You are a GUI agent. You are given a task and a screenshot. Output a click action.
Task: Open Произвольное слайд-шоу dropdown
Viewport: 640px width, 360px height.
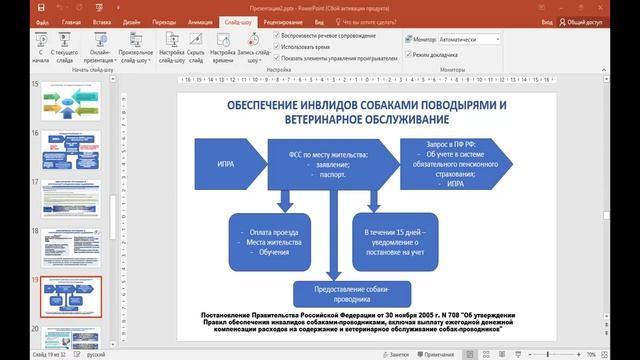point(136,48)
